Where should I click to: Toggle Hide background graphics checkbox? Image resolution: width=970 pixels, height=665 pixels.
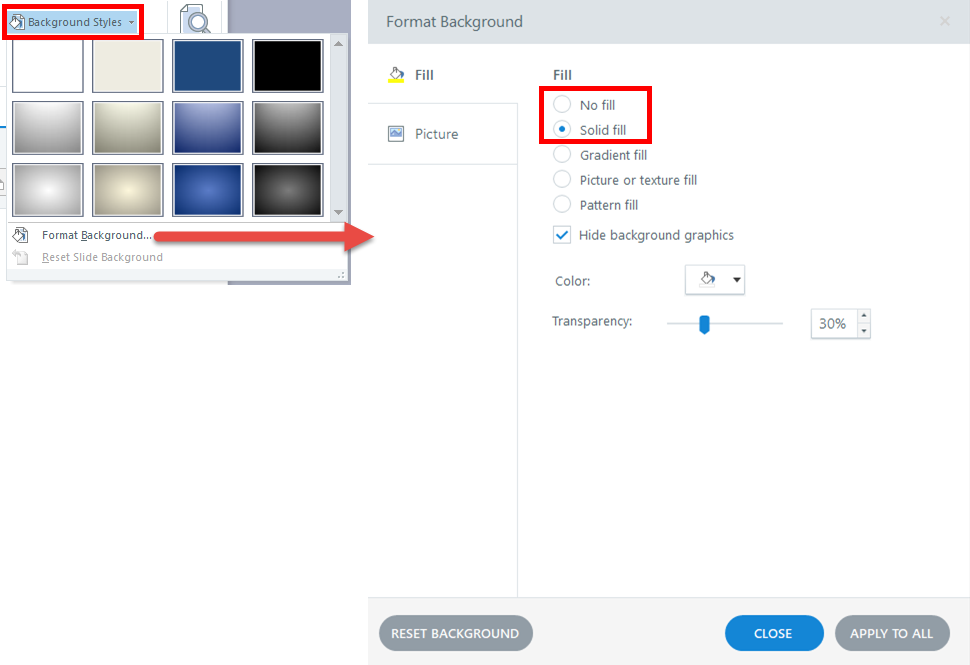(x=562, y=235)
